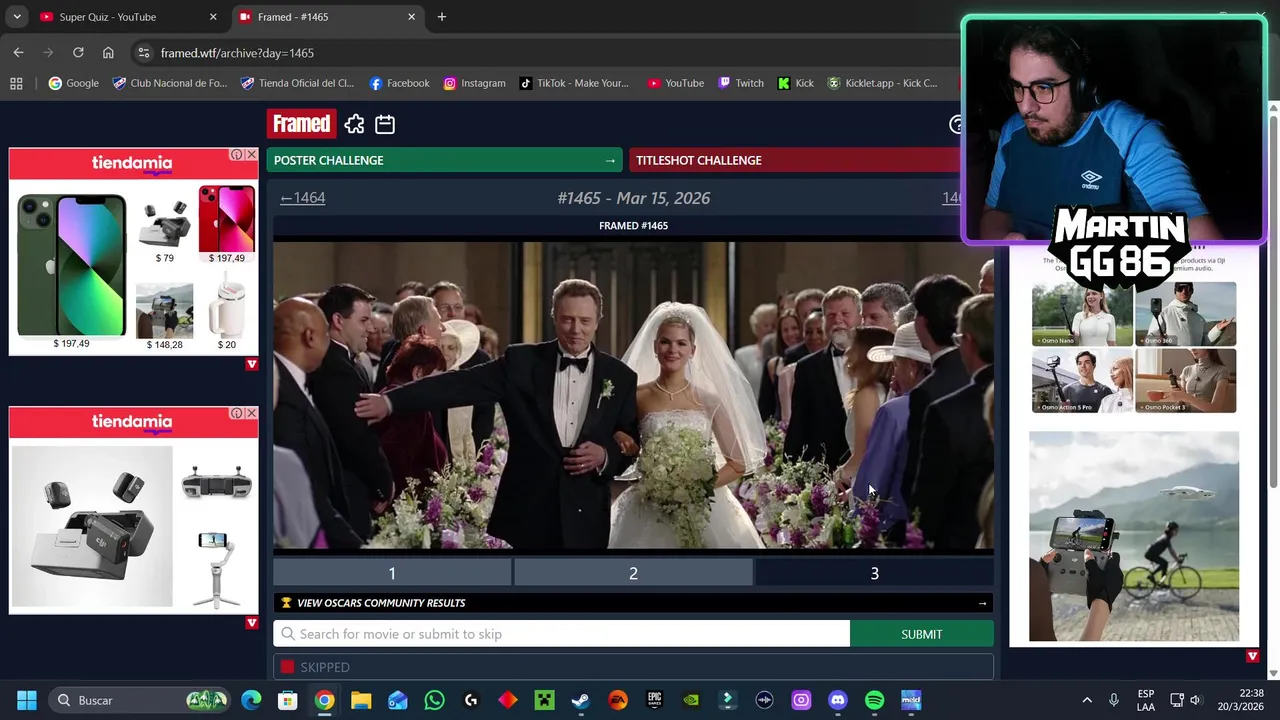Open TikTok - Make Your... bookmark

pos(574,83)
